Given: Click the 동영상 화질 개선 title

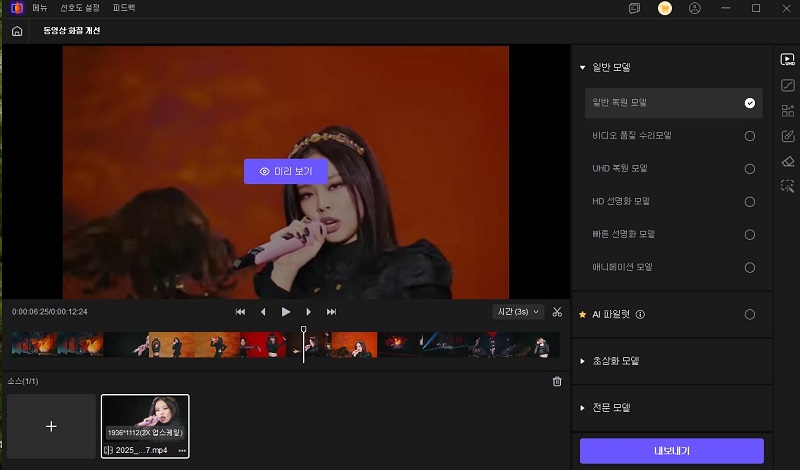Looking at the screenshot, I should click(71, 31).
